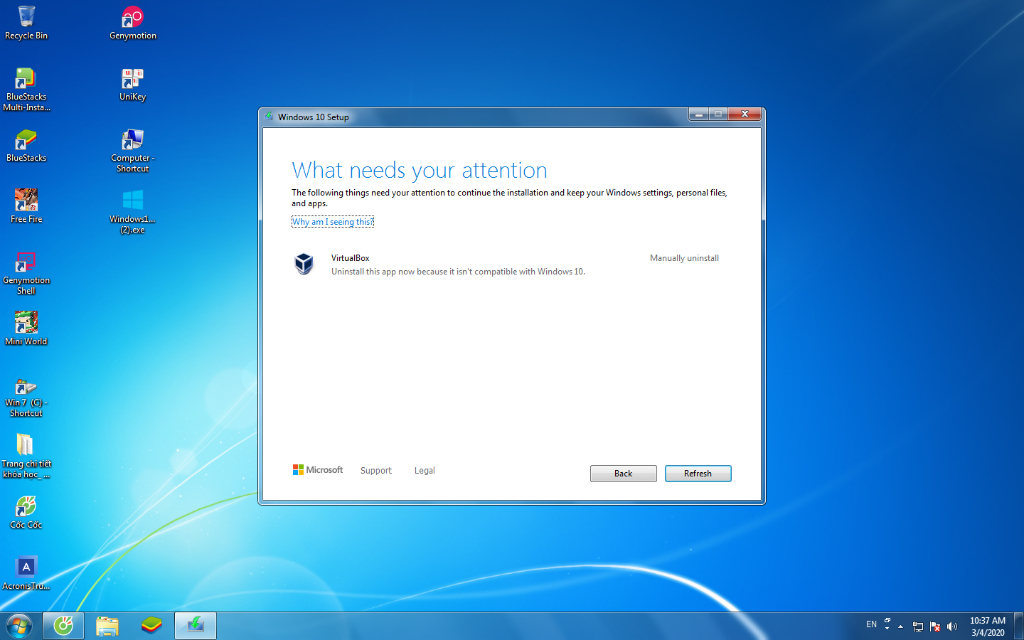Click the Windows 10 Setup taskbar button

[x=195, y=626]
